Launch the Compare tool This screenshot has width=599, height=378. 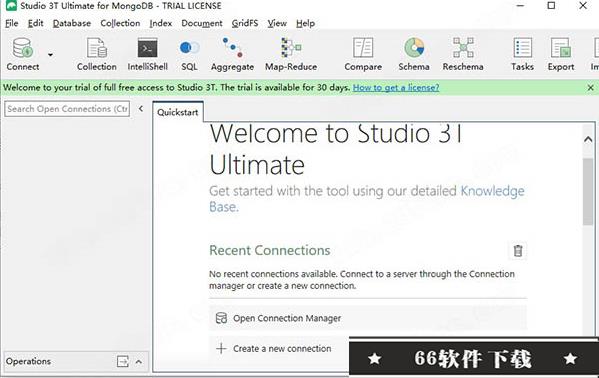coord(363,54)
